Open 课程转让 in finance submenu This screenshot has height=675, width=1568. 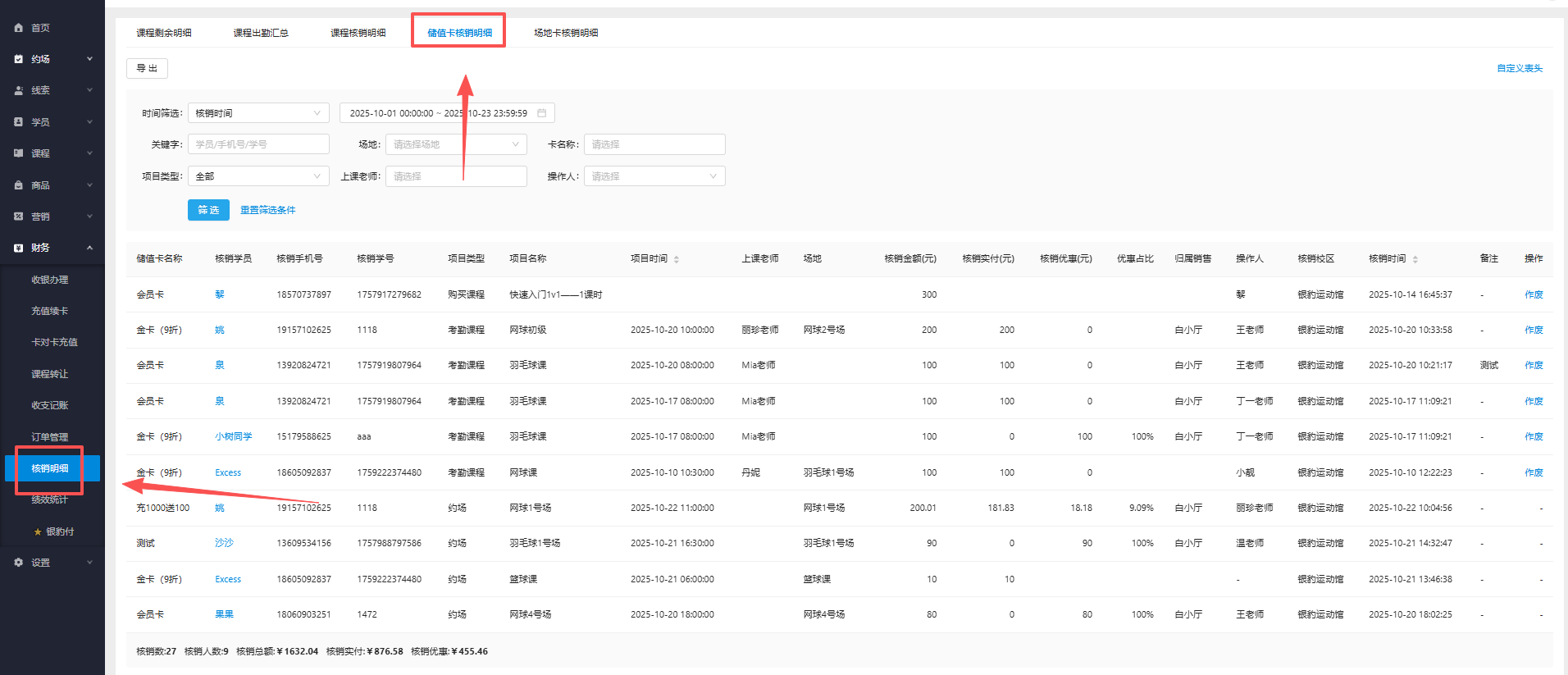tap(50, 374)
